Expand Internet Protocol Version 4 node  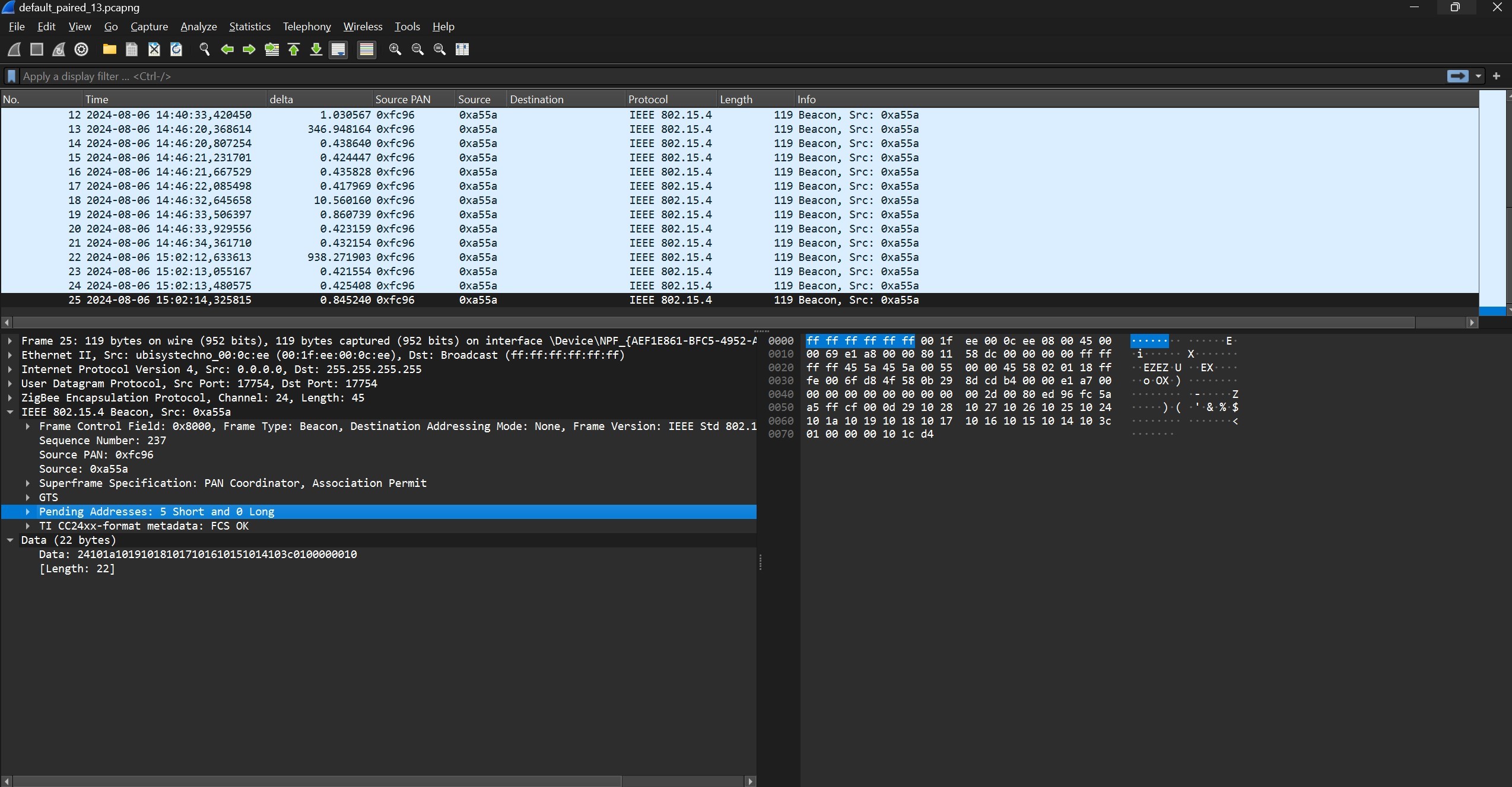click(10, 369)
